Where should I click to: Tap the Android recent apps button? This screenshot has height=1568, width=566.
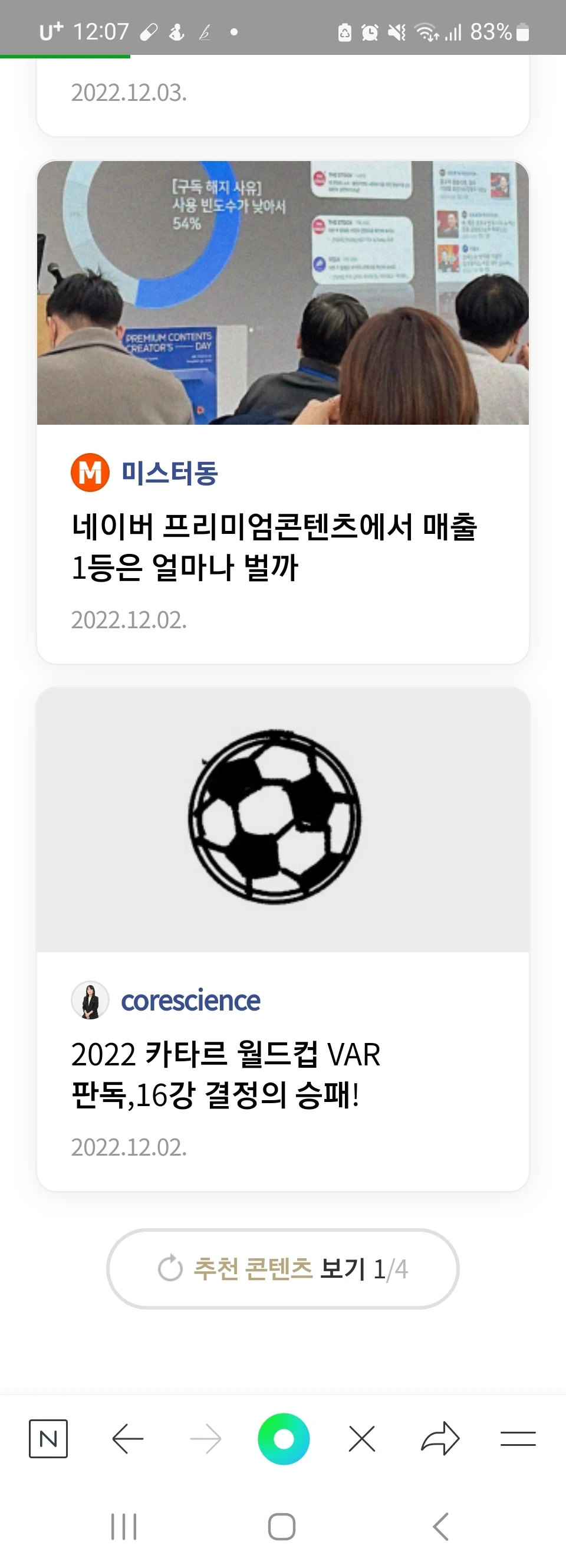pos(124,1527)
